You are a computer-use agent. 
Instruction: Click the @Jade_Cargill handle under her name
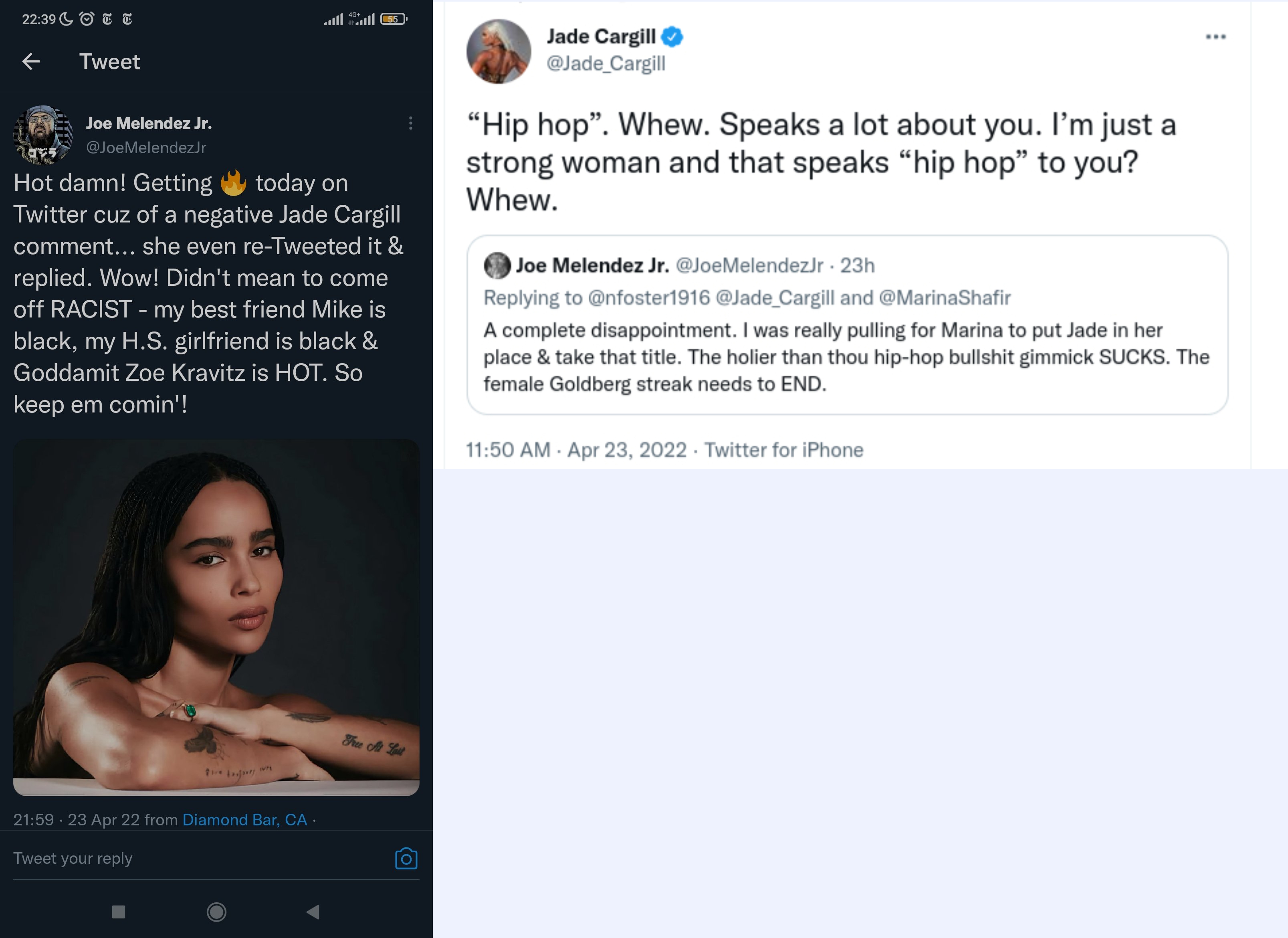pyautogui.click(x=606, y=64)
